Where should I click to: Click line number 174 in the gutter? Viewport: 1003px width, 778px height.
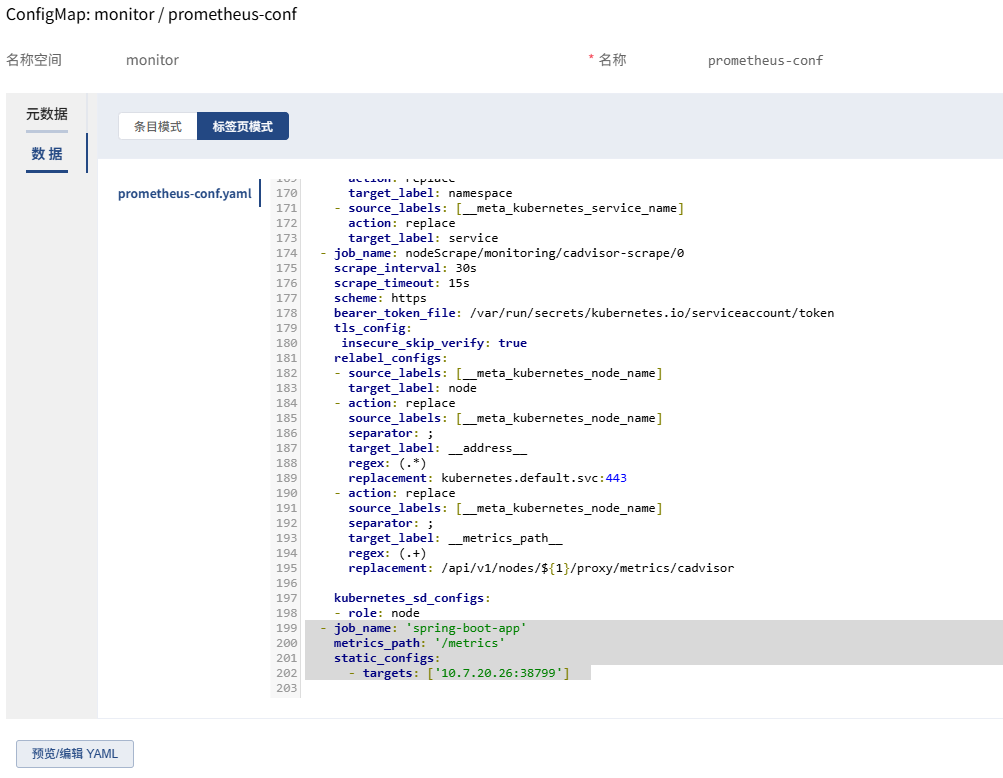[x=287, y=253]
